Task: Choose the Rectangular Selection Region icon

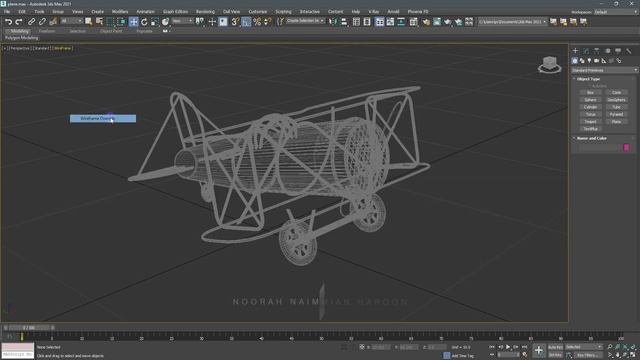Action: click(x=110, y=22)
